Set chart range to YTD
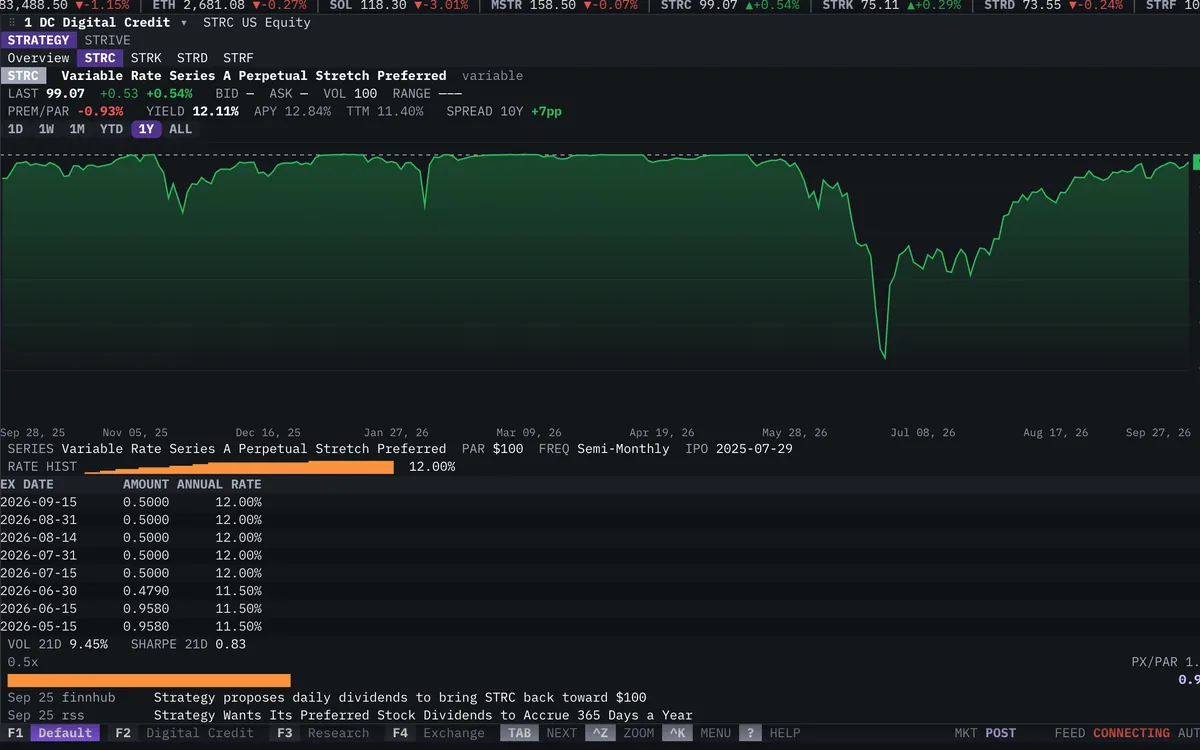The height and width of the screenshot is (750, 1200). click(x=111, y=129)
